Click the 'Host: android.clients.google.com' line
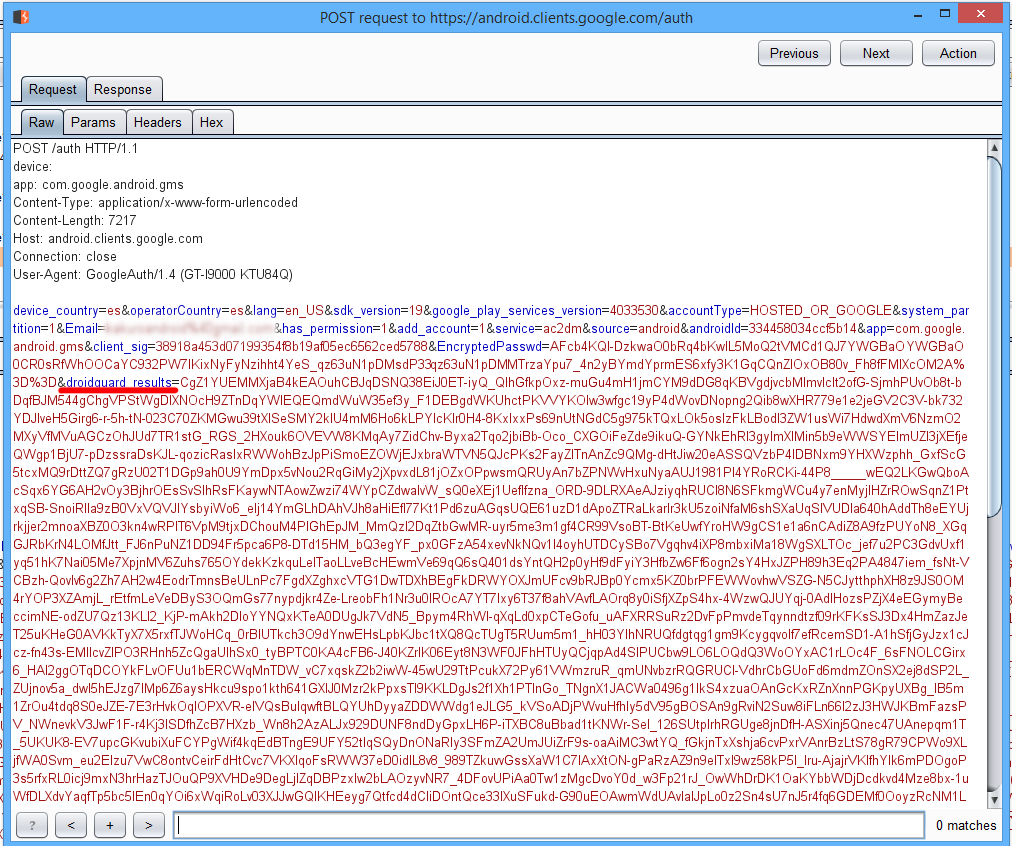 108,239
